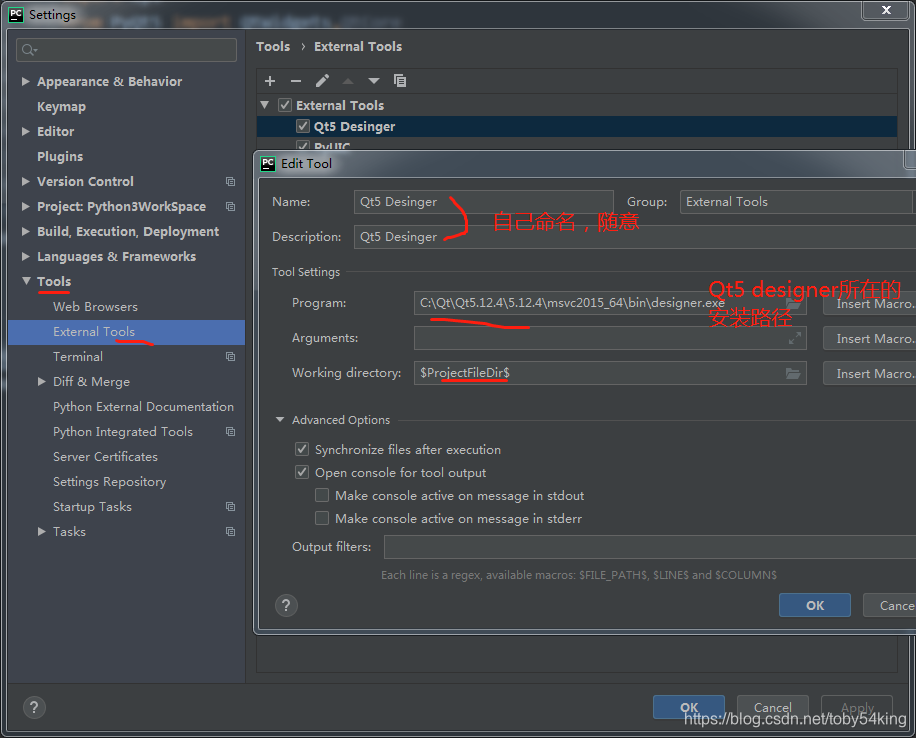Click the Output filters field
This screenshot has height=738, width=916.
coord(650,547)
